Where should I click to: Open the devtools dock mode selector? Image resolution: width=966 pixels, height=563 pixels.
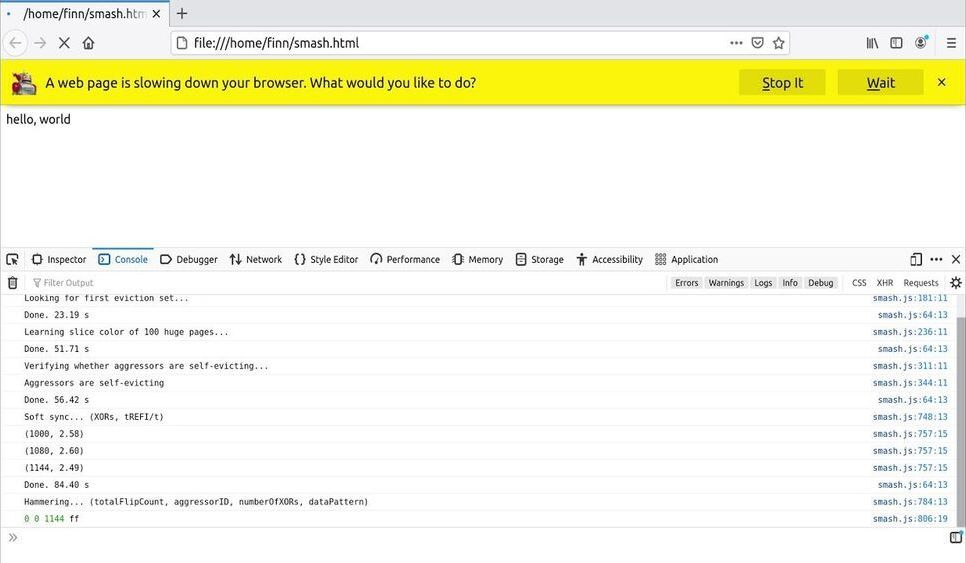point(916,259)
